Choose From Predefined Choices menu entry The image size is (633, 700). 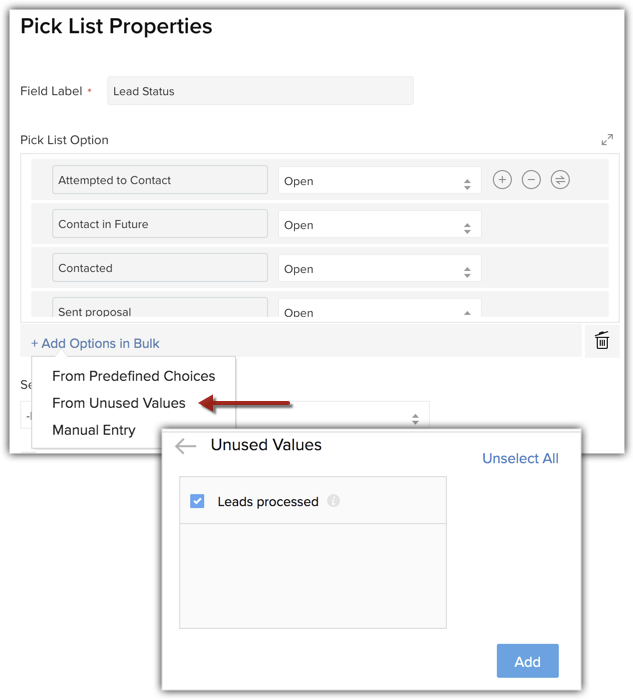click(133, 376)
